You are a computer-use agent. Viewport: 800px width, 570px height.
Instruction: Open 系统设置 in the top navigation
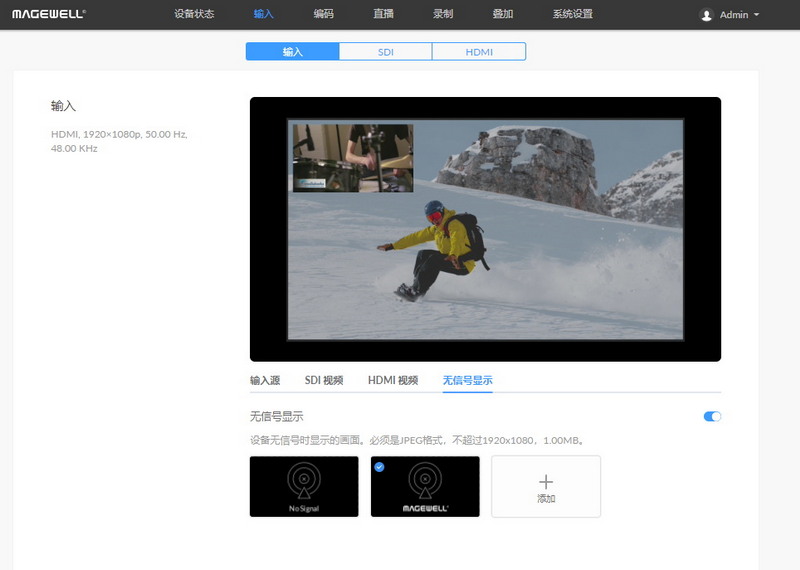pyautogui.click(x=573, y=15)
